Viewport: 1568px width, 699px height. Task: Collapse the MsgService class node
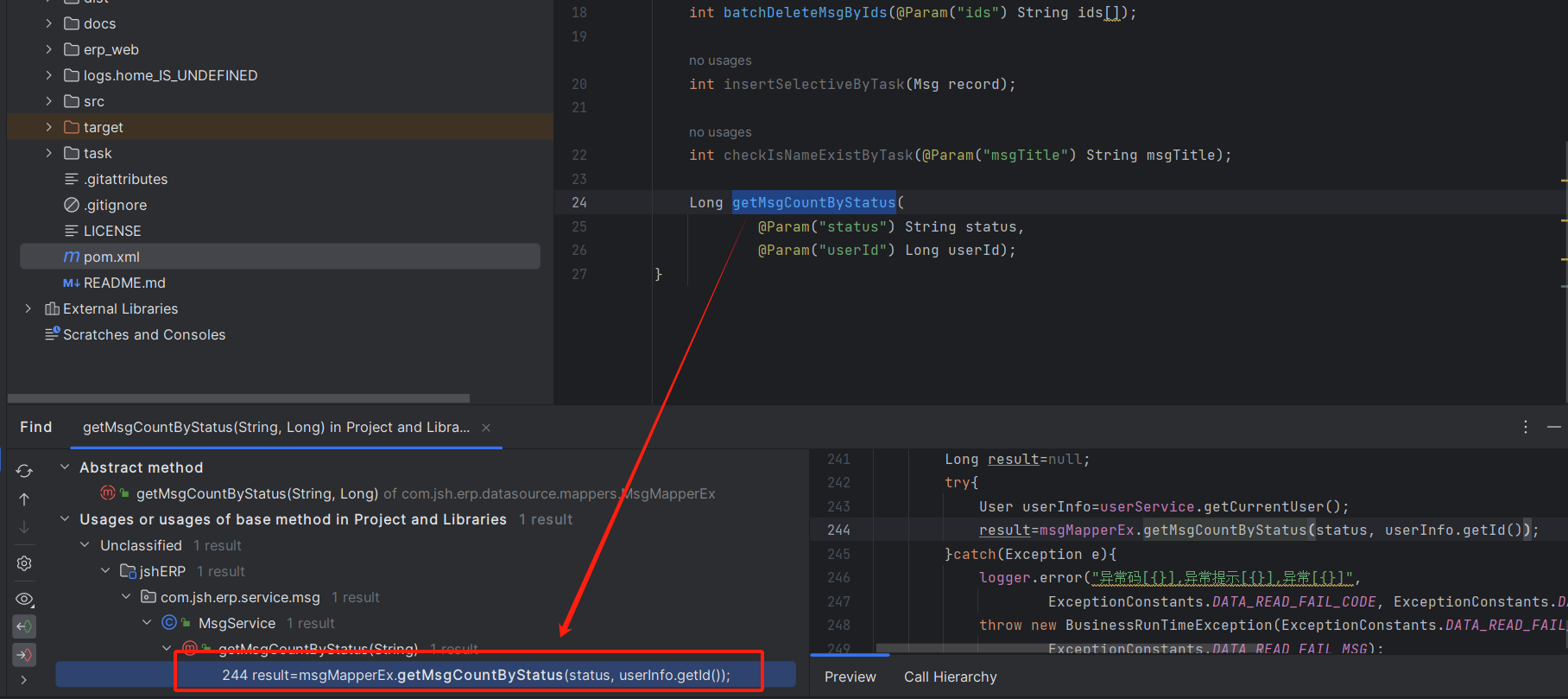pos(147,623)
